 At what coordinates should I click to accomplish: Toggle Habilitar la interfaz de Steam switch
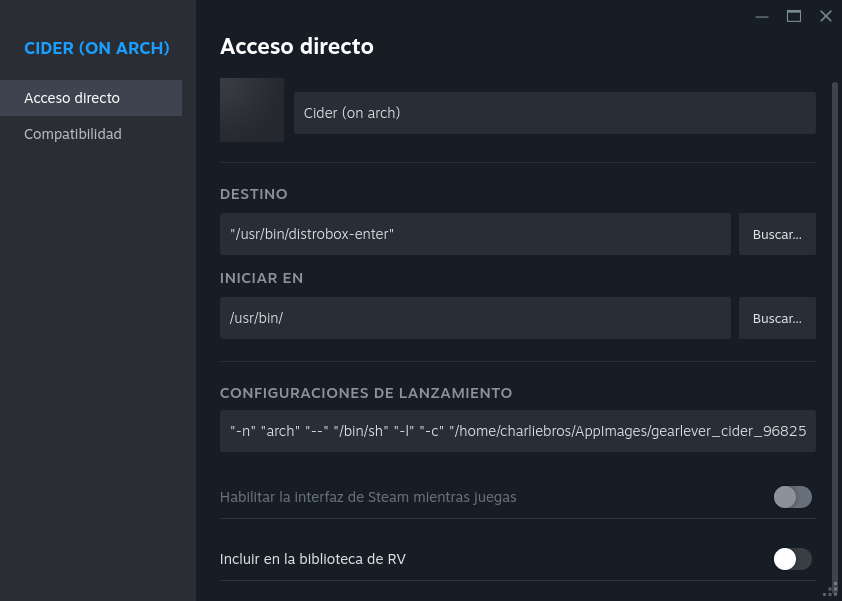tap(793, 497)
